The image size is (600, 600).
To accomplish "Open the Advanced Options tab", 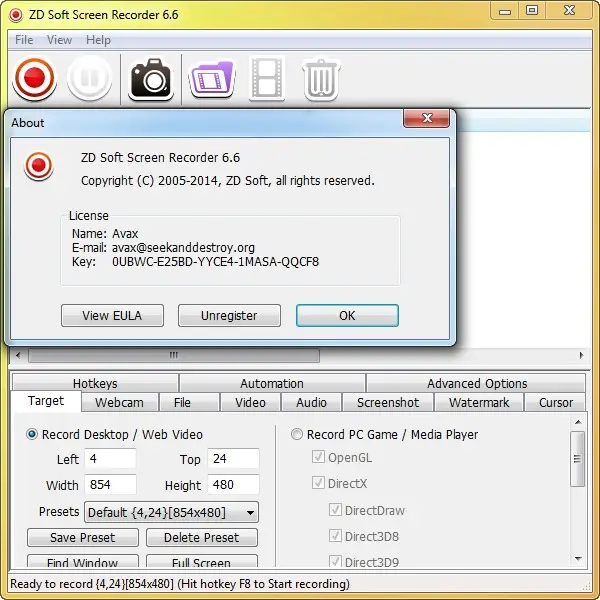I will [x=477, y=383].
